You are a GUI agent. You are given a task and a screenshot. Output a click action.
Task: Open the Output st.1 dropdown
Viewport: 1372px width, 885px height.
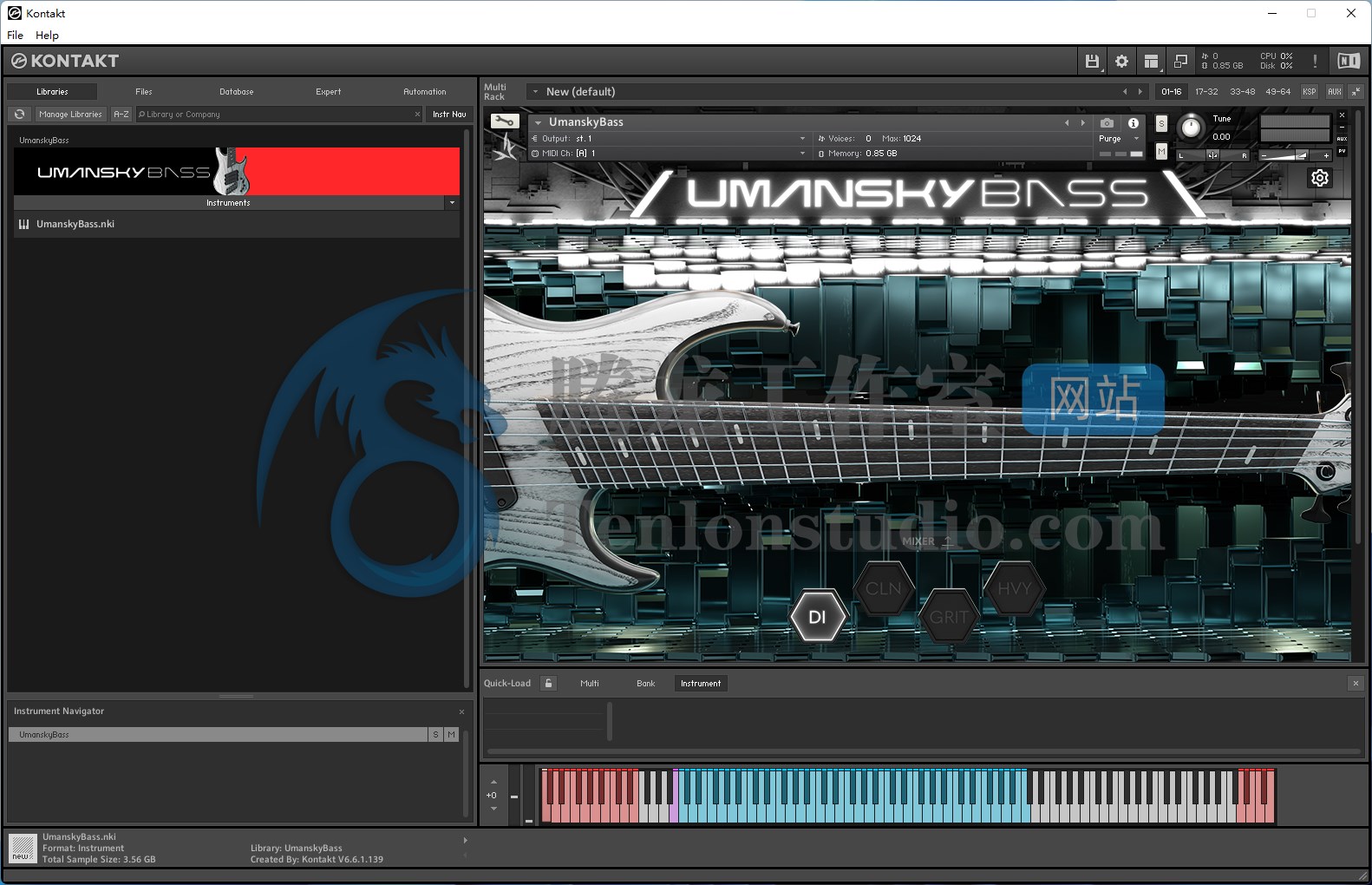click(x=802, y=139)
